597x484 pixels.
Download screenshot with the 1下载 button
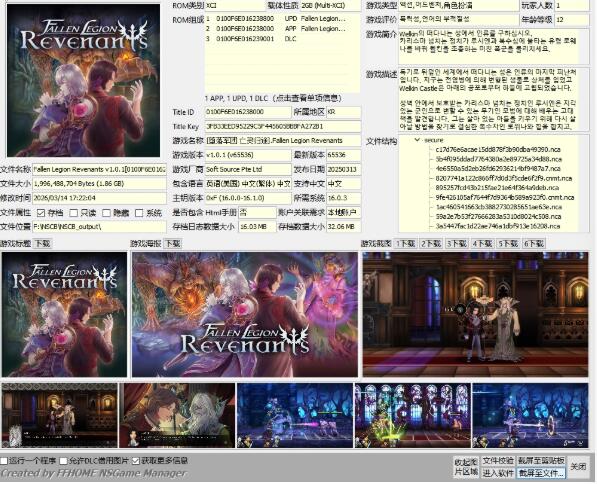[x=405, y=243]
